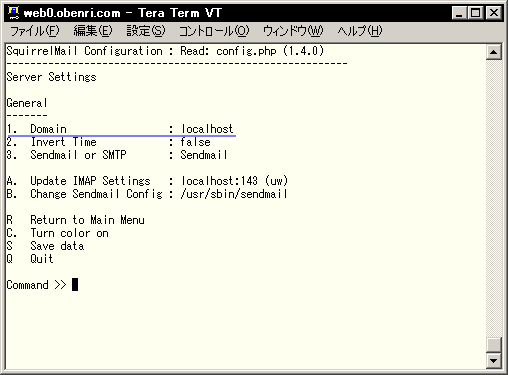Open the コントロール(O) menu
The height and width of the screenshot is (375, 508).
[214, 31]
